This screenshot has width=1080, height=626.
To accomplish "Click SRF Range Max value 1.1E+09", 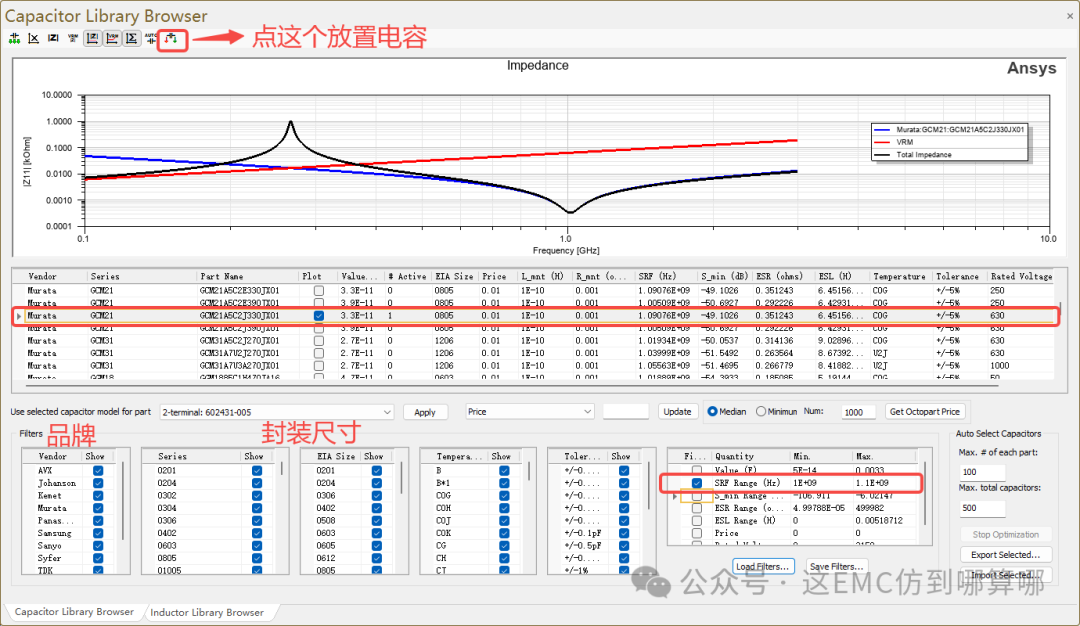I will click(872, 483).
